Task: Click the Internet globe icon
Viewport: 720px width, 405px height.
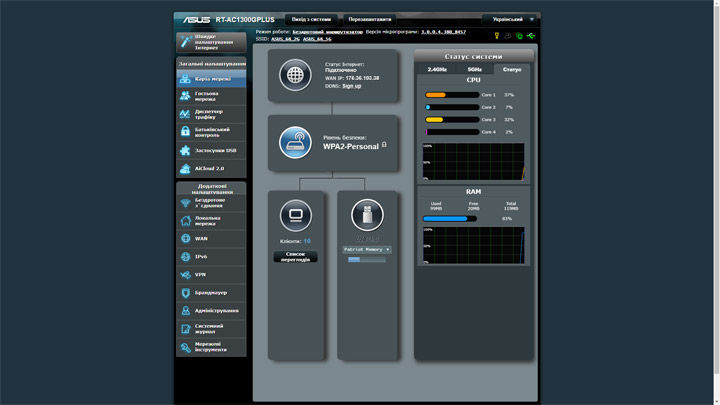Action: point(295,75)
